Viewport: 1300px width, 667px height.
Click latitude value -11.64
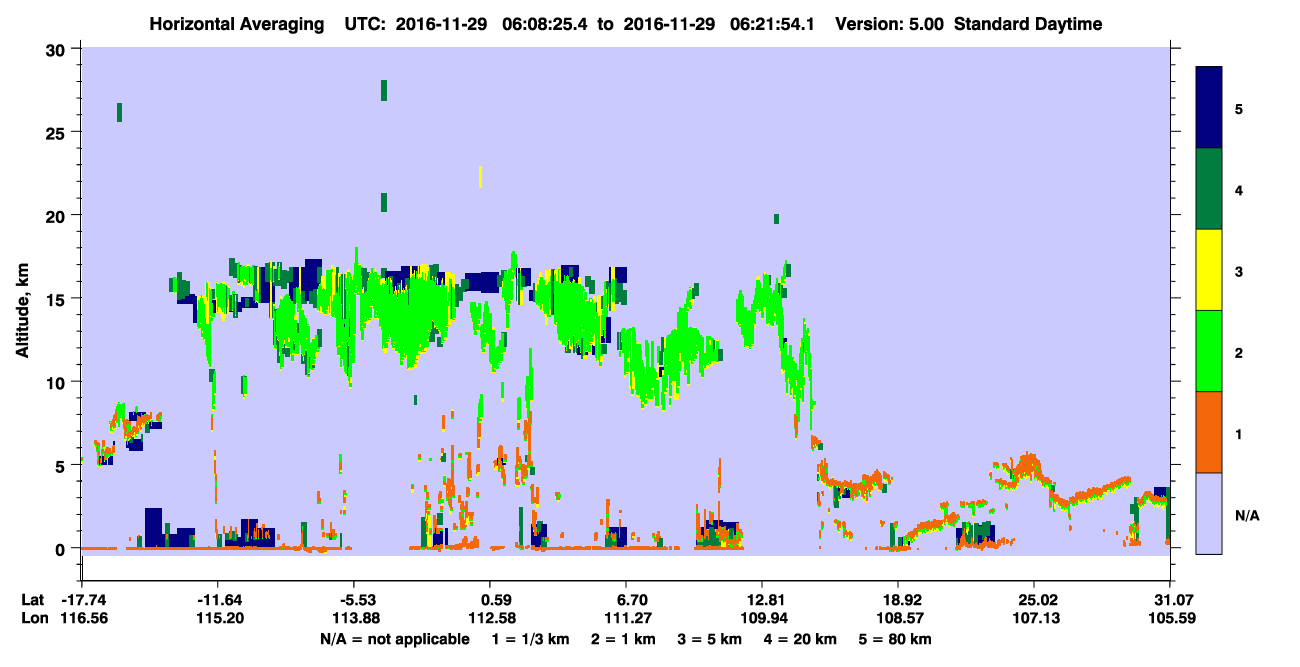(219, 600)
